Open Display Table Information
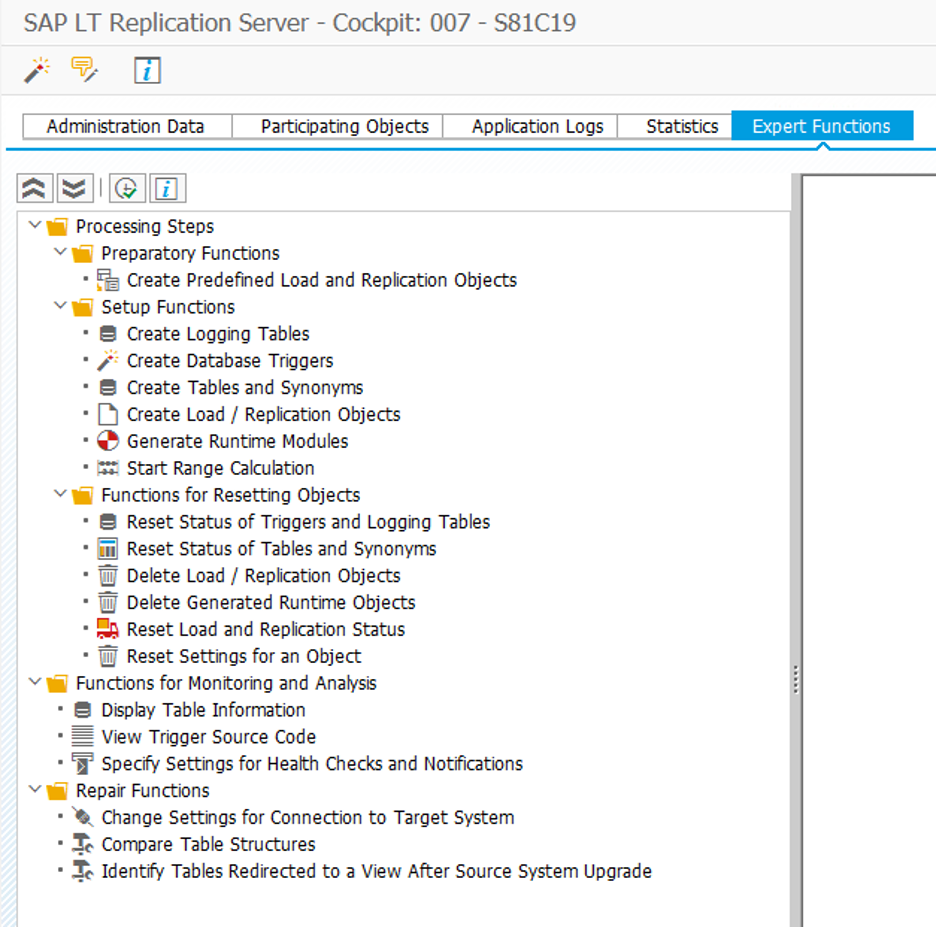The image size is (936, 928). tap(203, 710)
